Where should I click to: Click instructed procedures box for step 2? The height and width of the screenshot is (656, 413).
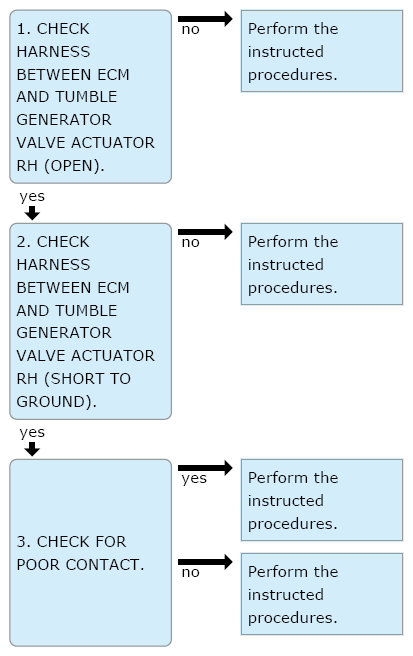(x=322, y=264)
